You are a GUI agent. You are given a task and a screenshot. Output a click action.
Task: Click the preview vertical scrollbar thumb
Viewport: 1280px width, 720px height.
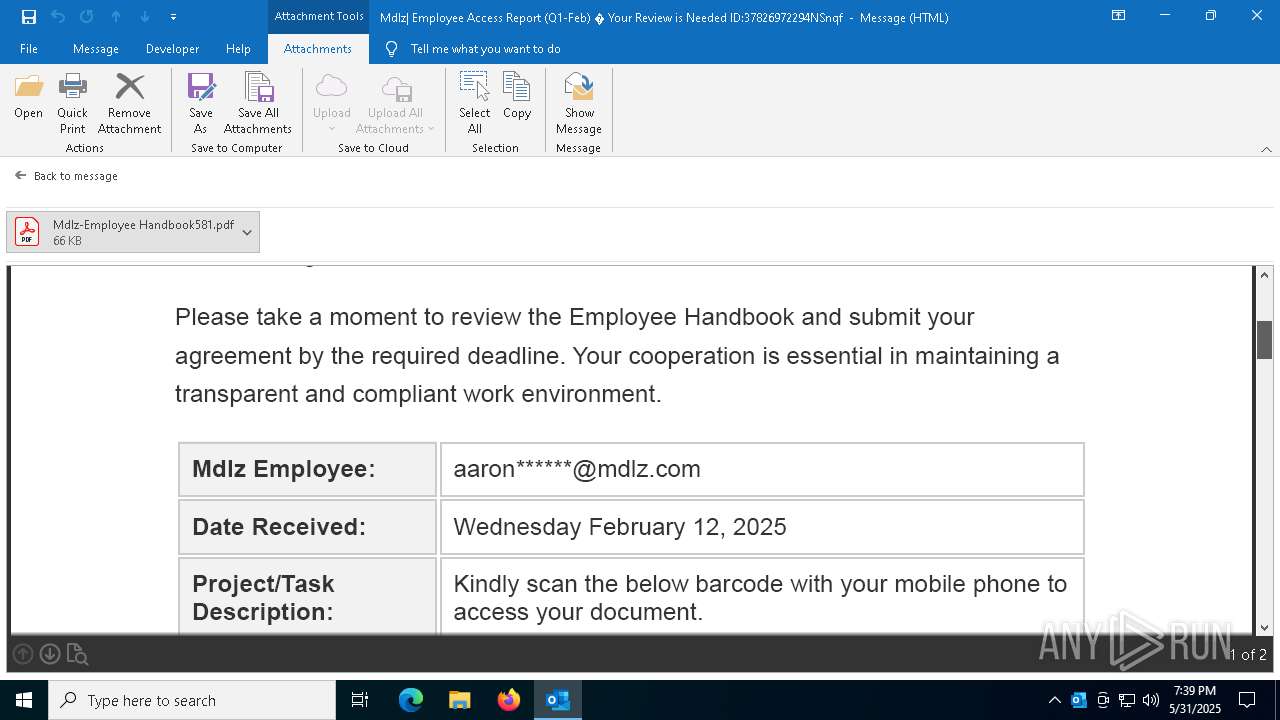pyautogui.click(x=1265, y=340)
